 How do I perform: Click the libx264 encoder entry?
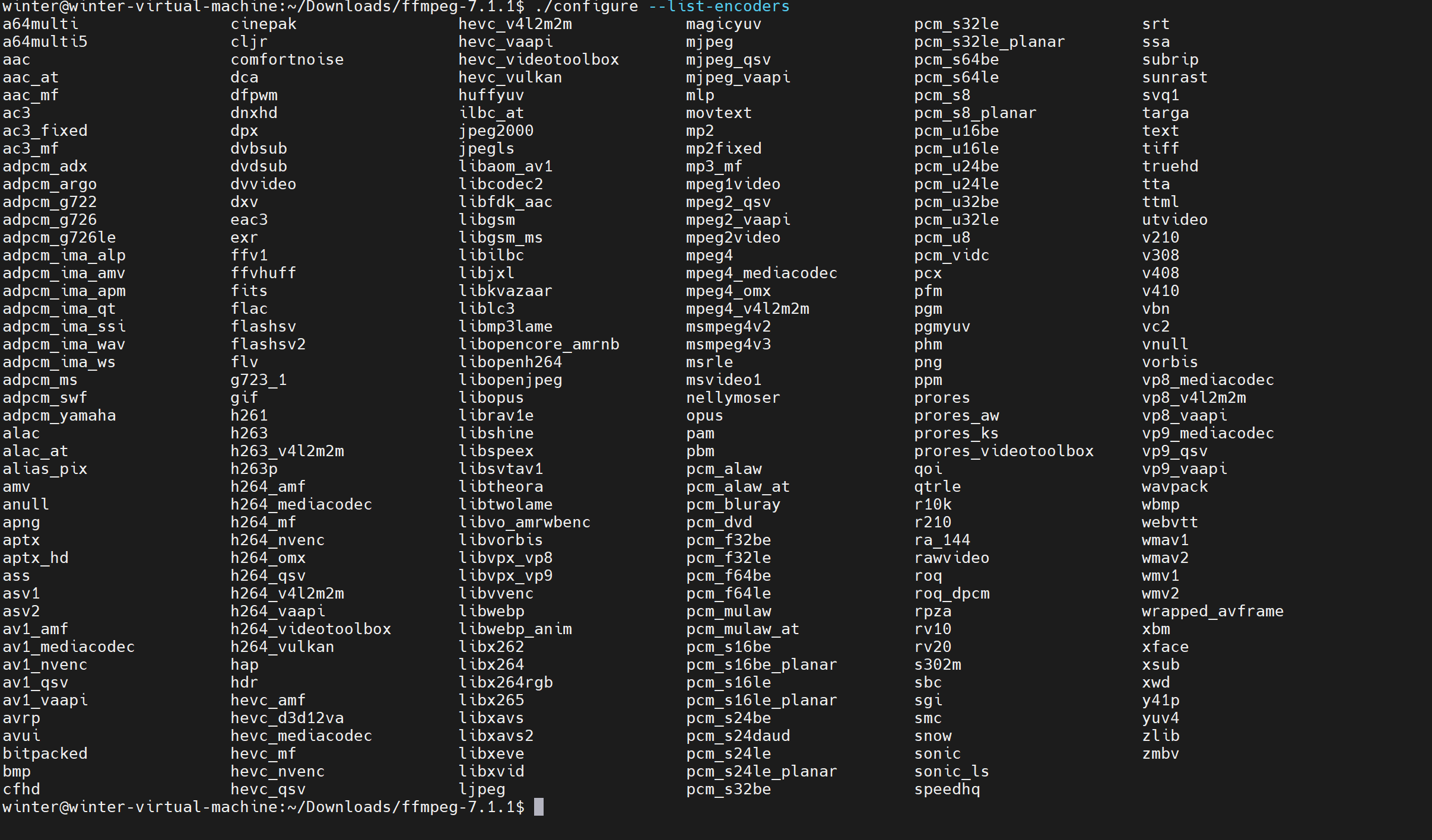point(491,664)
